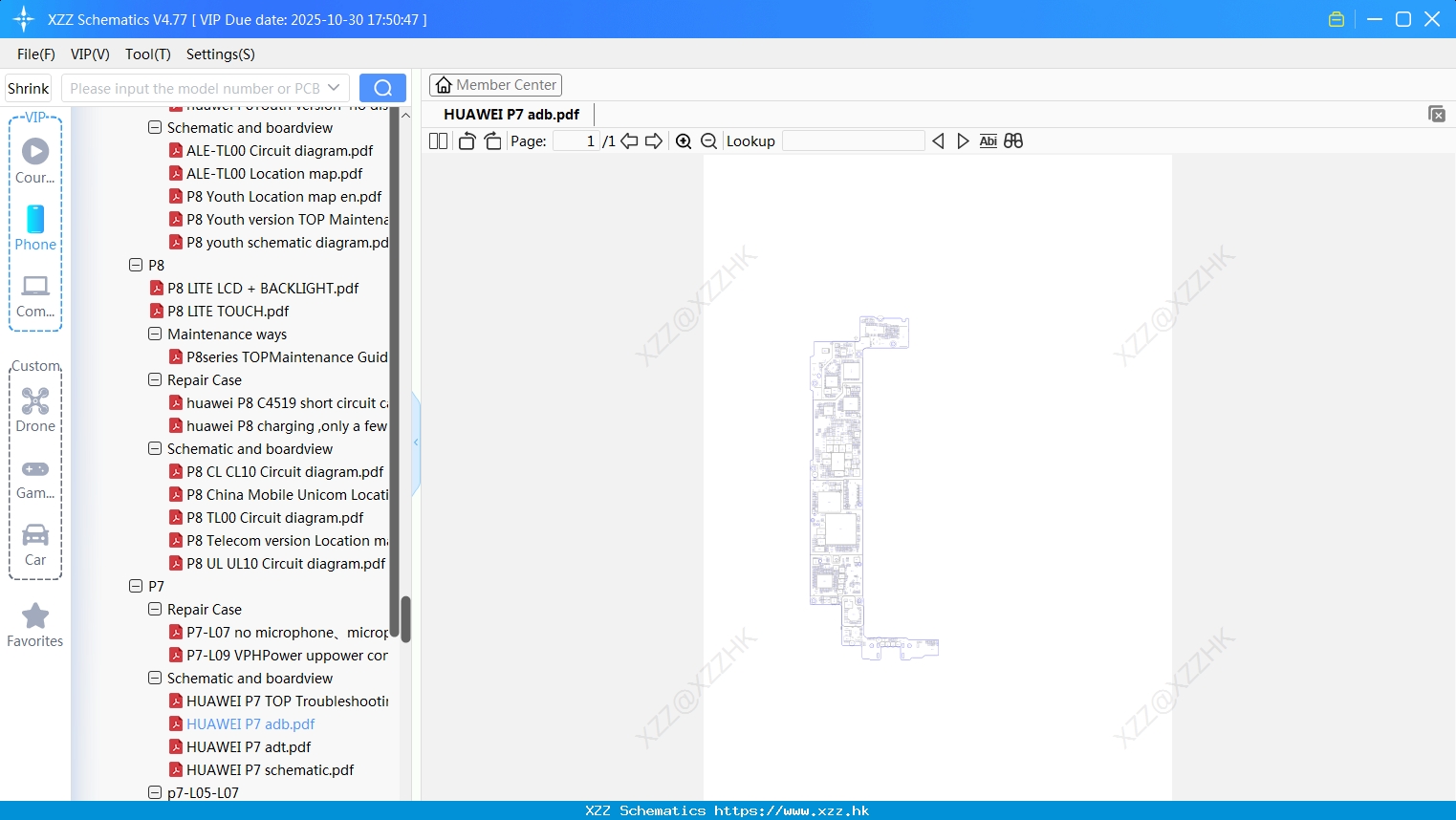Collapse the left panel splitter handle
The width and height of the screenshot is (1456, 820).
point(416,442)
